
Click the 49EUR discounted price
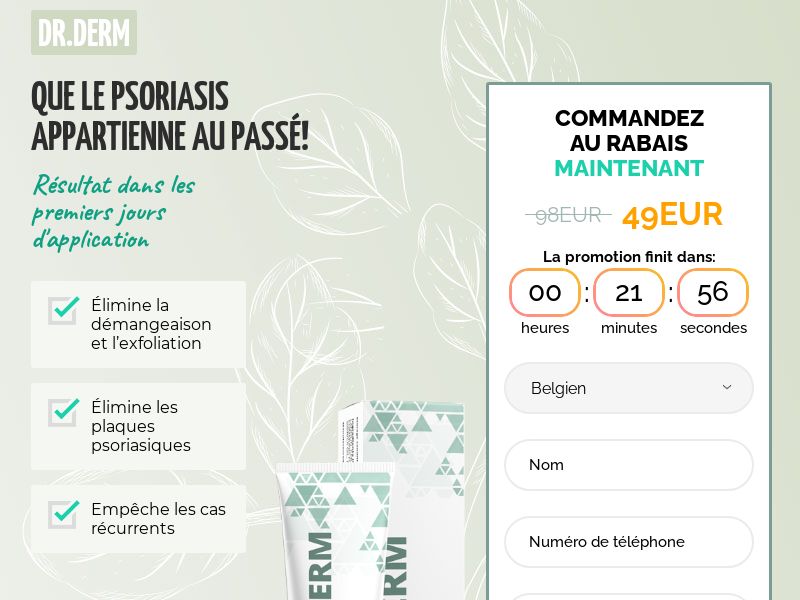[672, 215]
